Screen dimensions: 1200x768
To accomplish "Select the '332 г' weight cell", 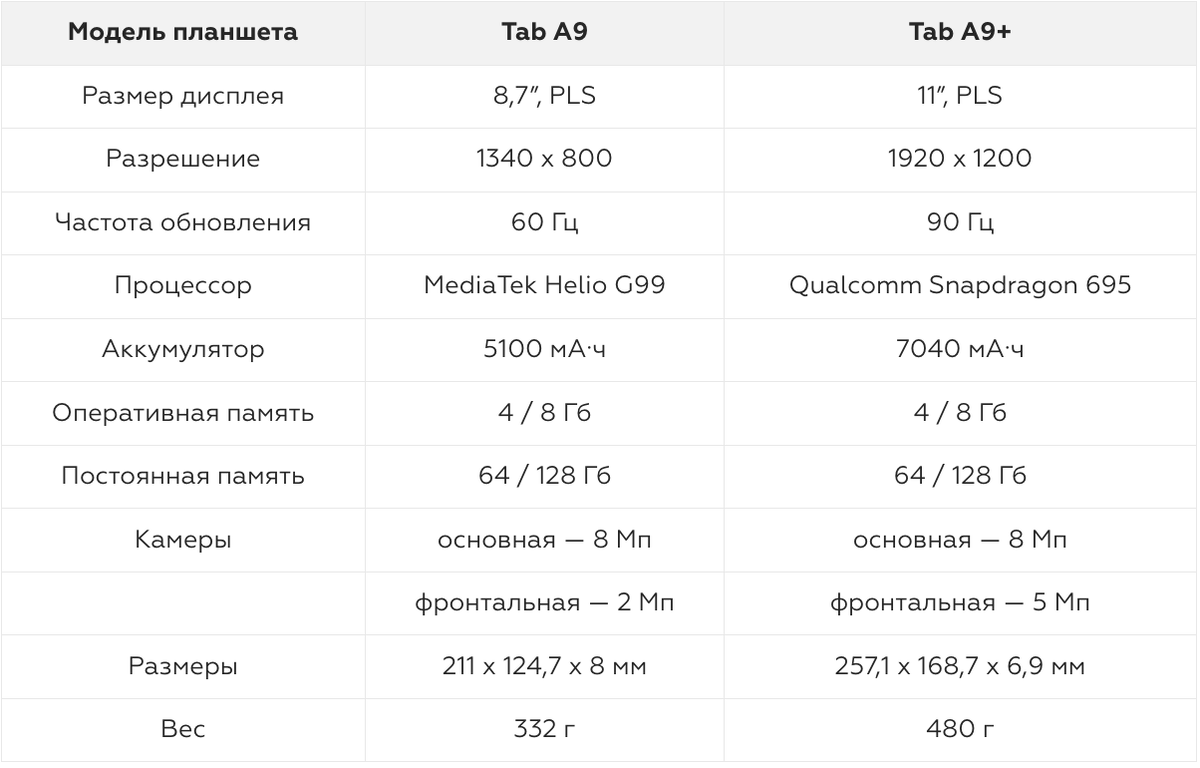I will 544,729.
